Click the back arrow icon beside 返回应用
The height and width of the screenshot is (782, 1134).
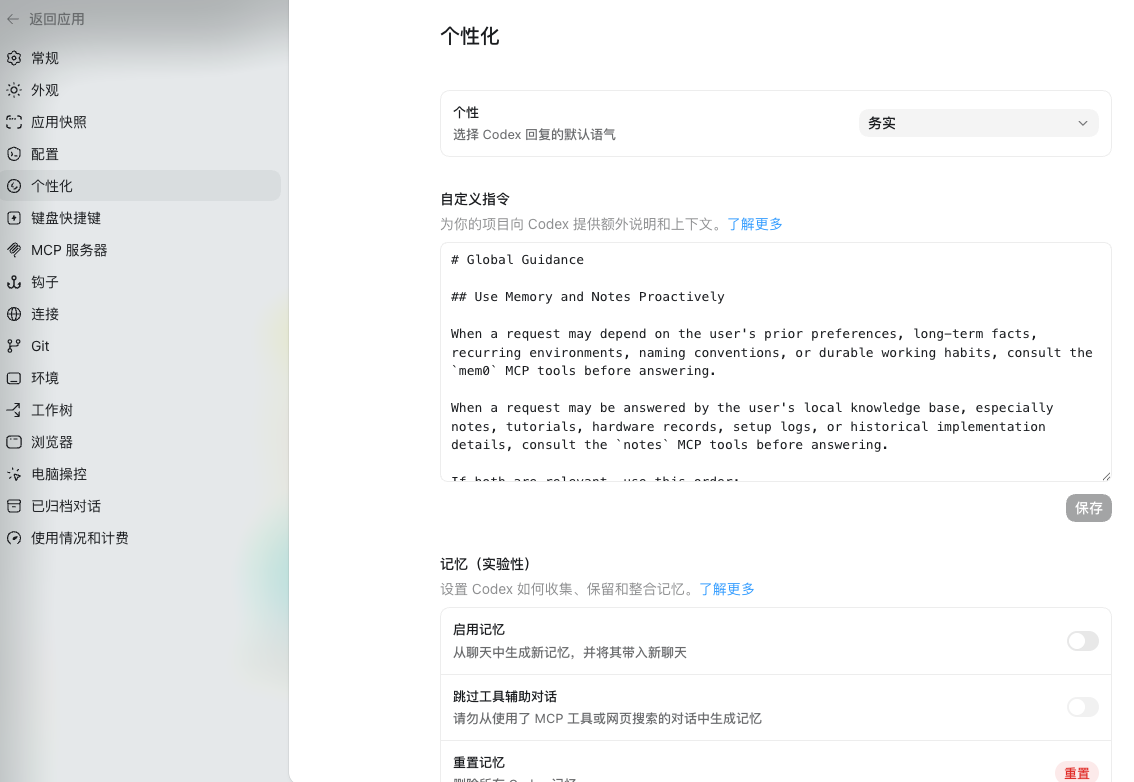coord(13,20)
